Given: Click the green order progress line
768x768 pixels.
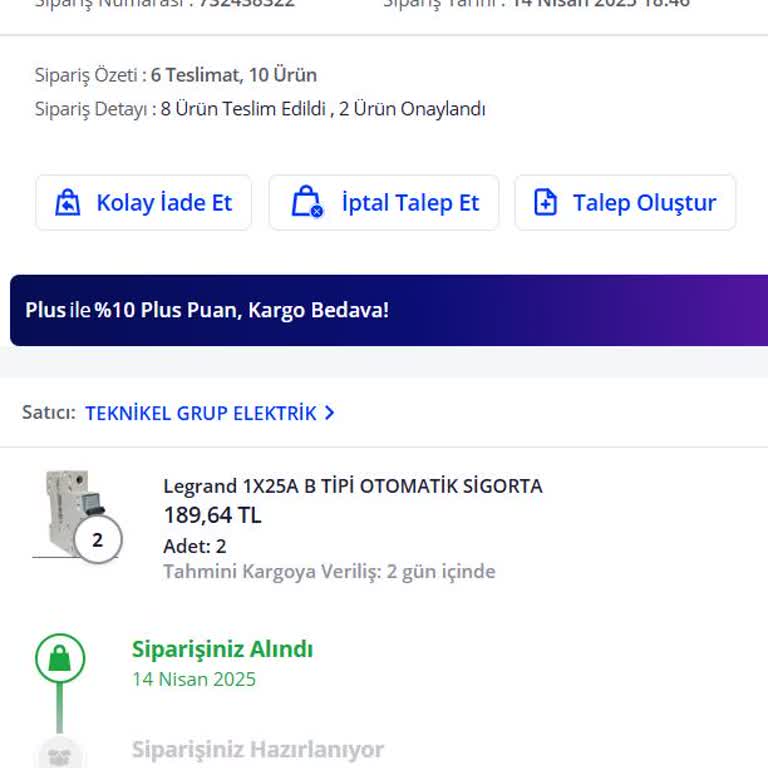Looking at the screenshot, I should [60, 707].
